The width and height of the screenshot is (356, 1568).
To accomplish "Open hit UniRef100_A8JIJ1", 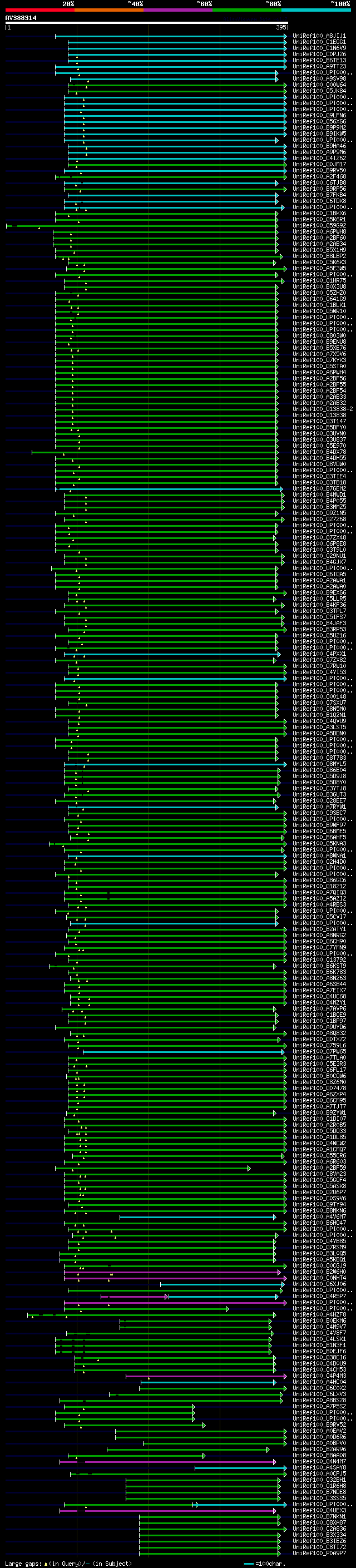I will (319, 36).
